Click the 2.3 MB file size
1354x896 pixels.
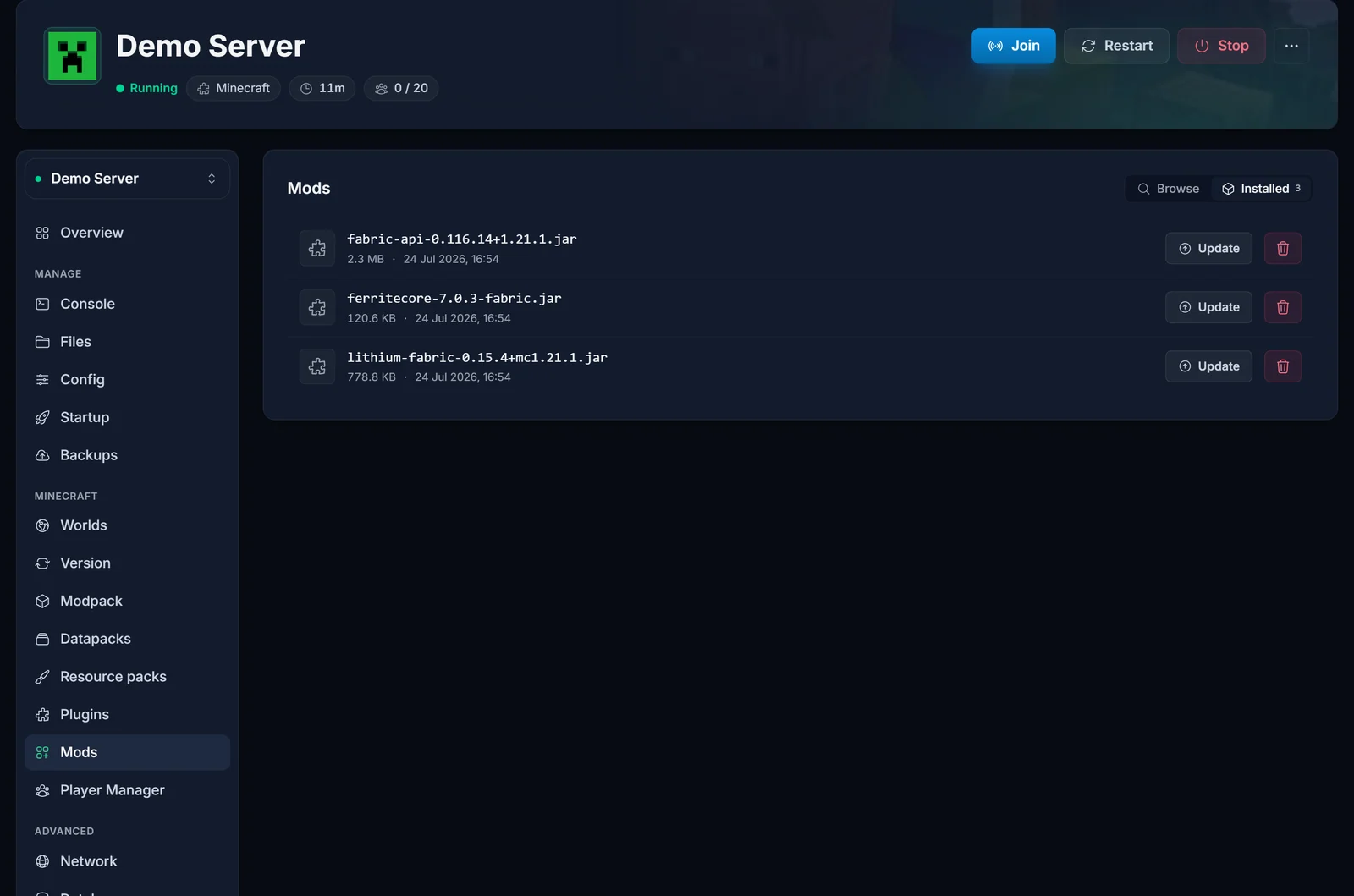coord(366,259)
